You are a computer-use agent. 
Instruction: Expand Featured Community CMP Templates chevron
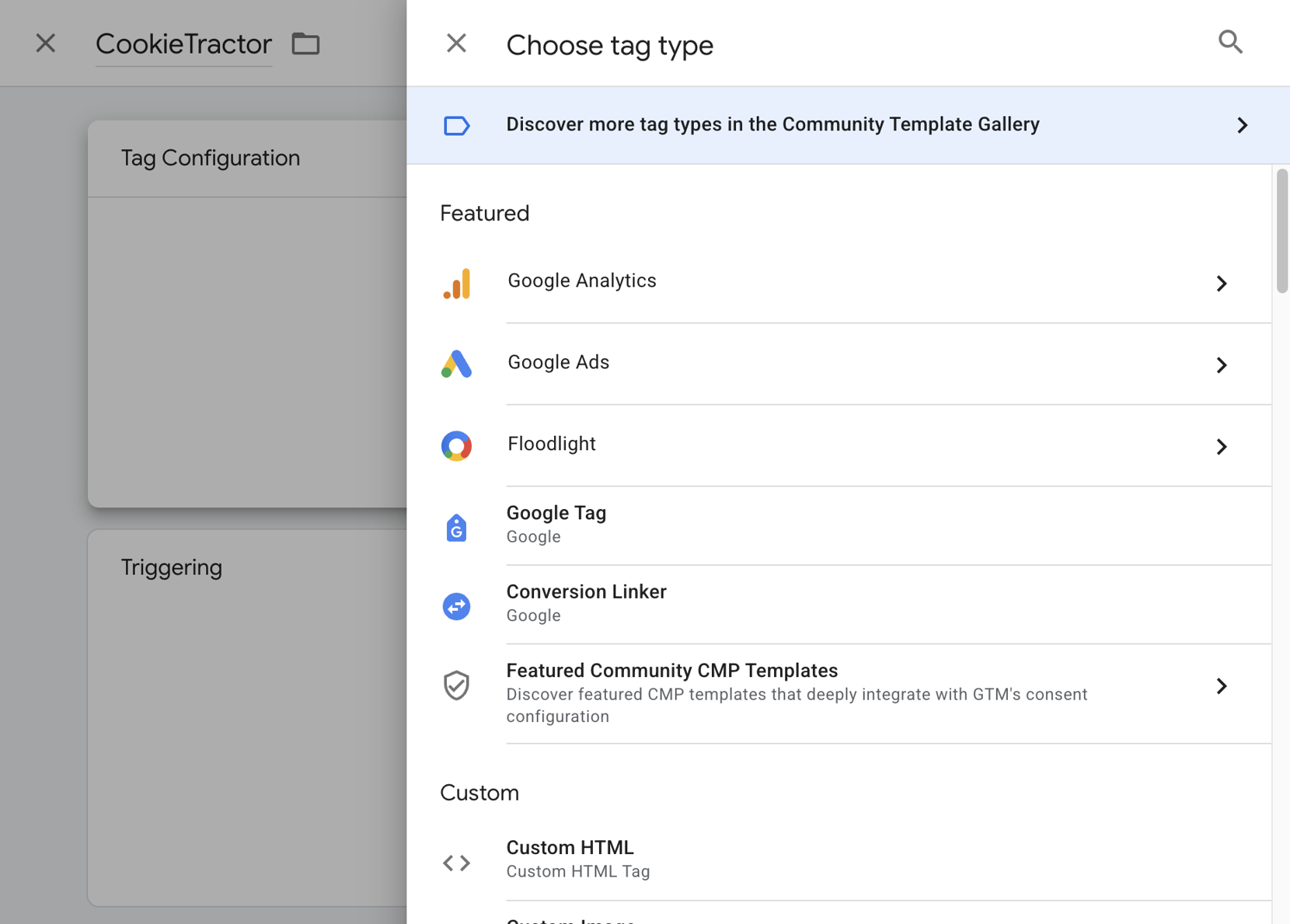pos(1222,686)
